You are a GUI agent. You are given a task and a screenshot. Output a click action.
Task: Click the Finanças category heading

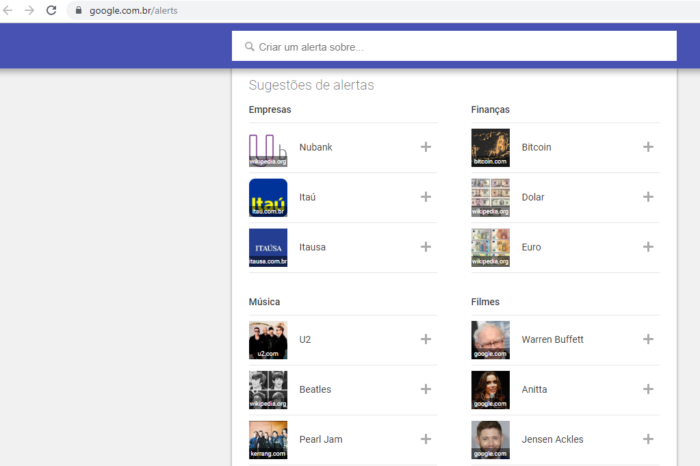[490, 110]
